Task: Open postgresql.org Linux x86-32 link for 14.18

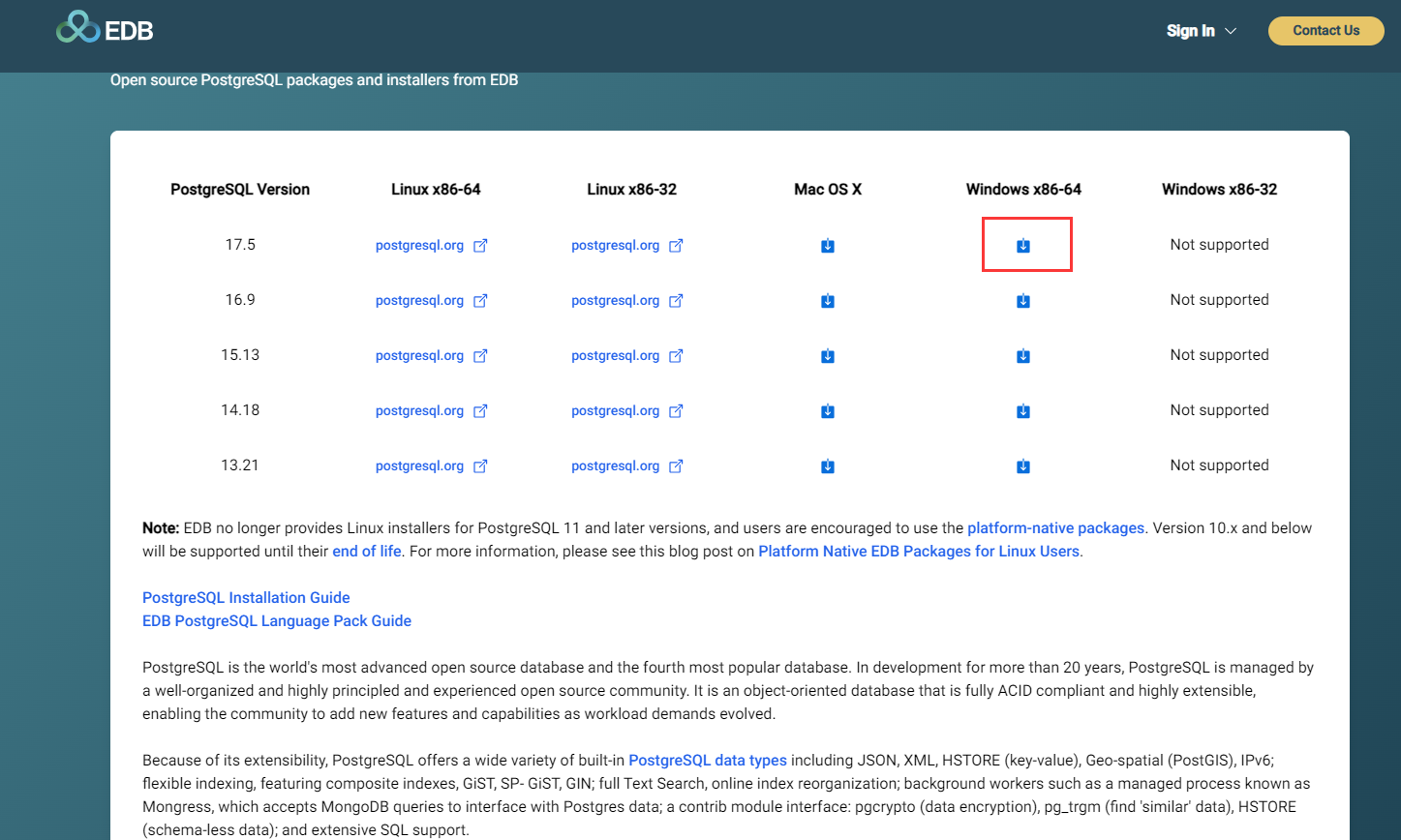Action: (627, 411)
